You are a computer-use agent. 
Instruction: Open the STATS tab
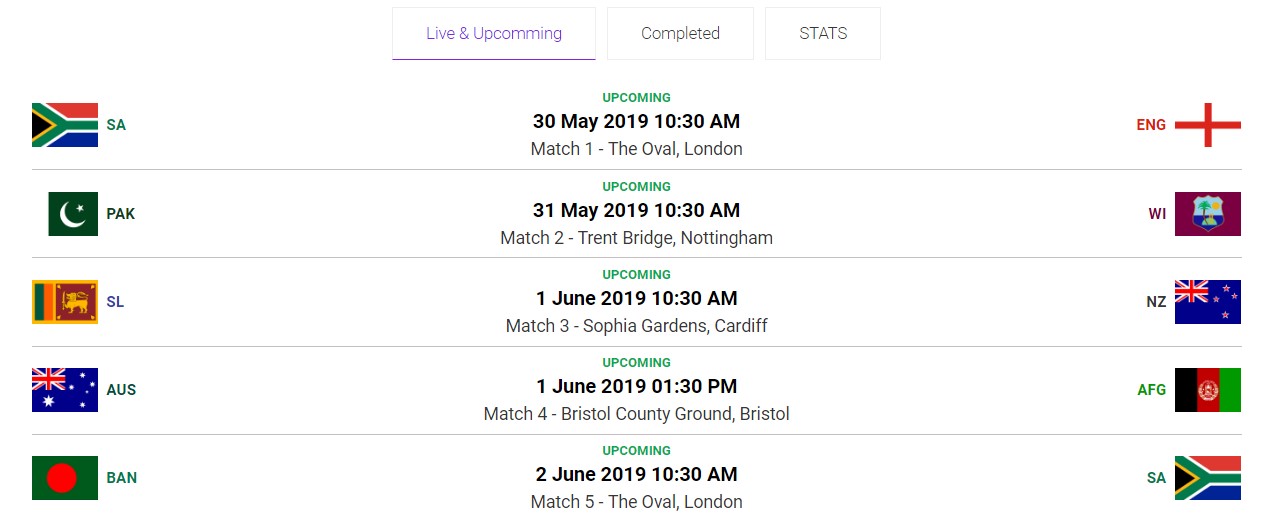click(823, 33)
